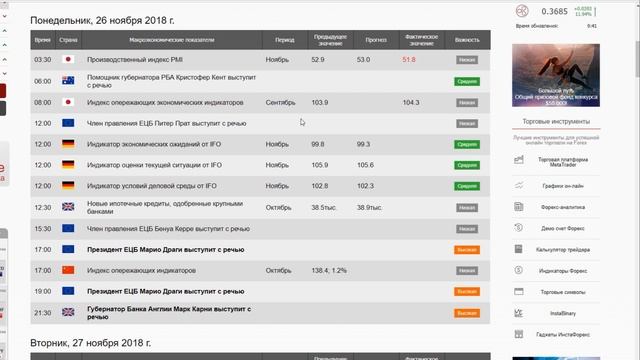
Task: Open the Калькулятор трейдера link text
Action: point(563,249)
